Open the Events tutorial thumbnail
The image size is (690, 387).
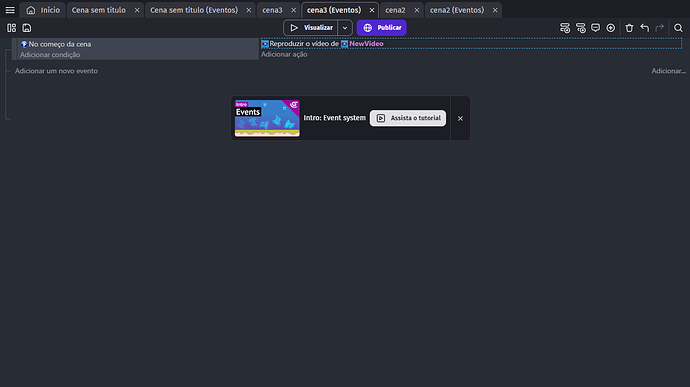coord(267,118)
